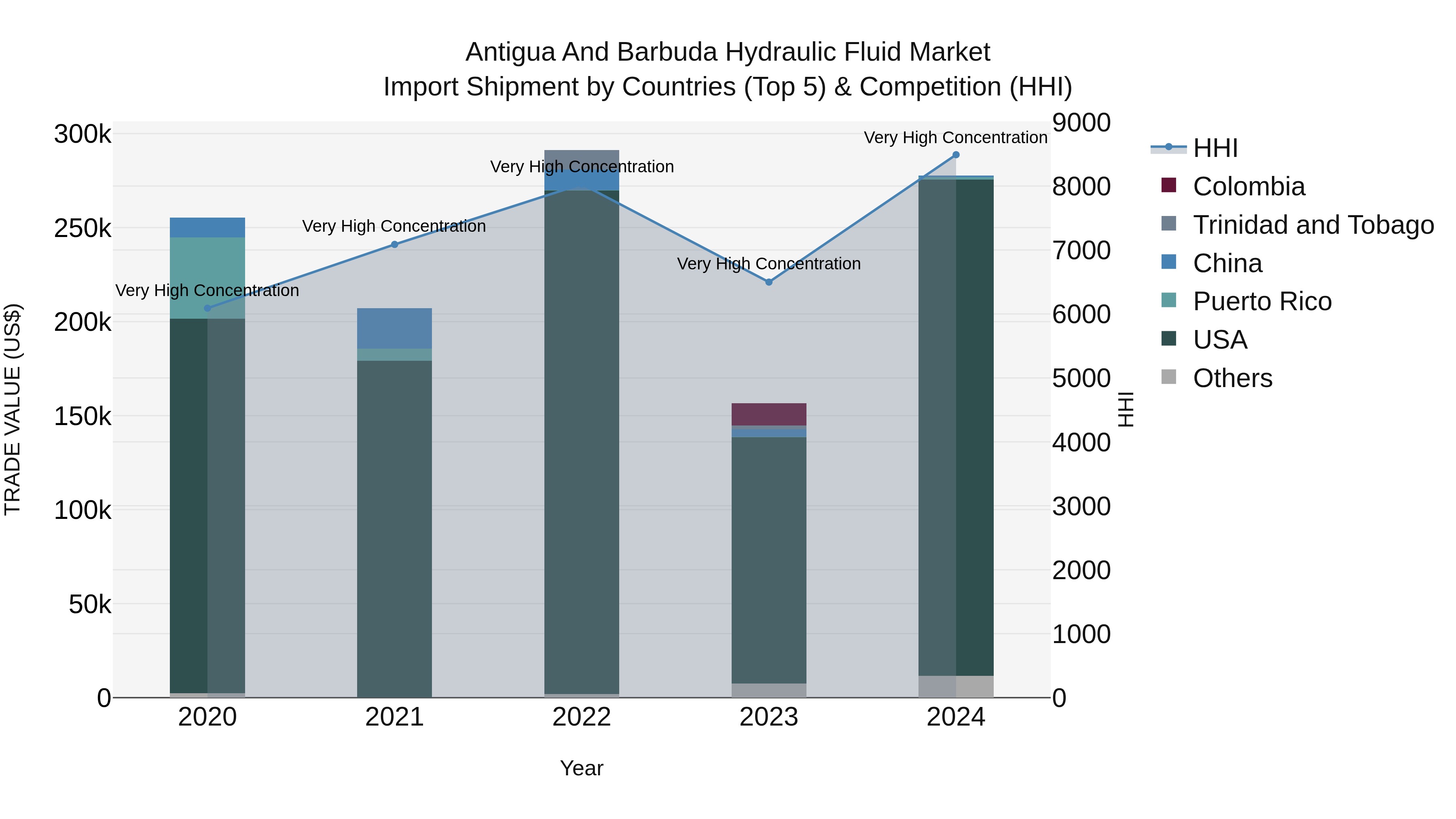Click the 2022 USA bar segment
The width and height of the screenshot is (1456, 819).
click(582, 442)
